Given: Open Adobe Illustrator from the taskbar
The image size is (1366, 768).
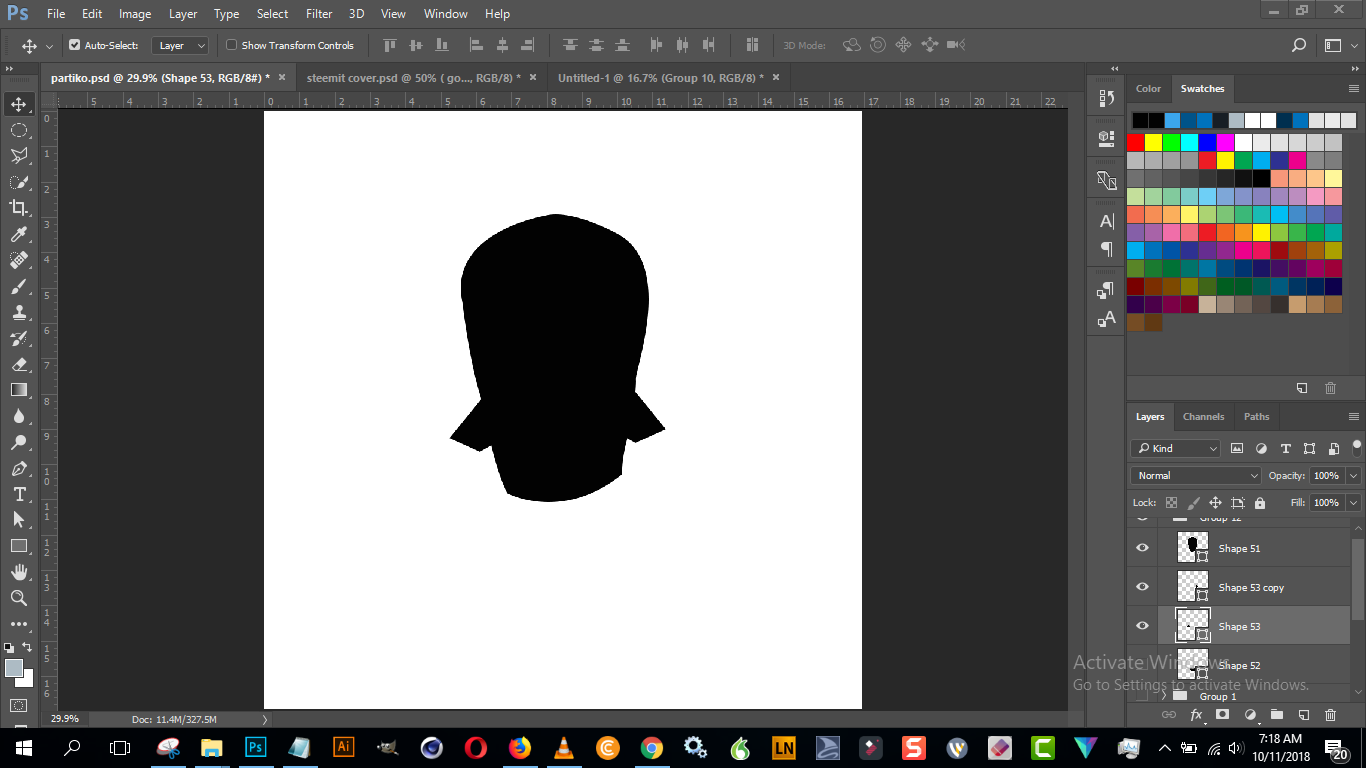Looking at the screenshot, I should click(343, 747).
